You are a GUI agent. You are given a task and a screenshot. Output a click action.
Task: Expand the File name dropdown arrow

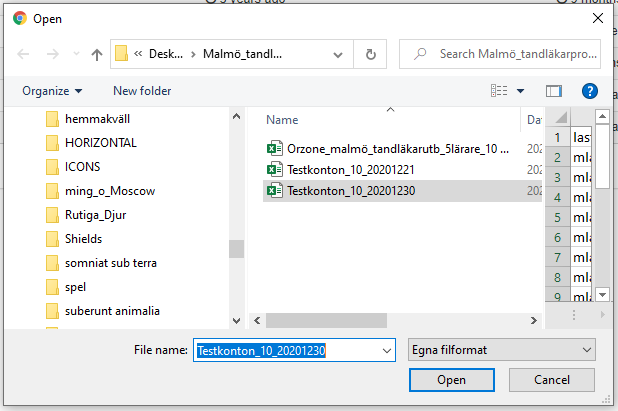(x=387, y=350)
